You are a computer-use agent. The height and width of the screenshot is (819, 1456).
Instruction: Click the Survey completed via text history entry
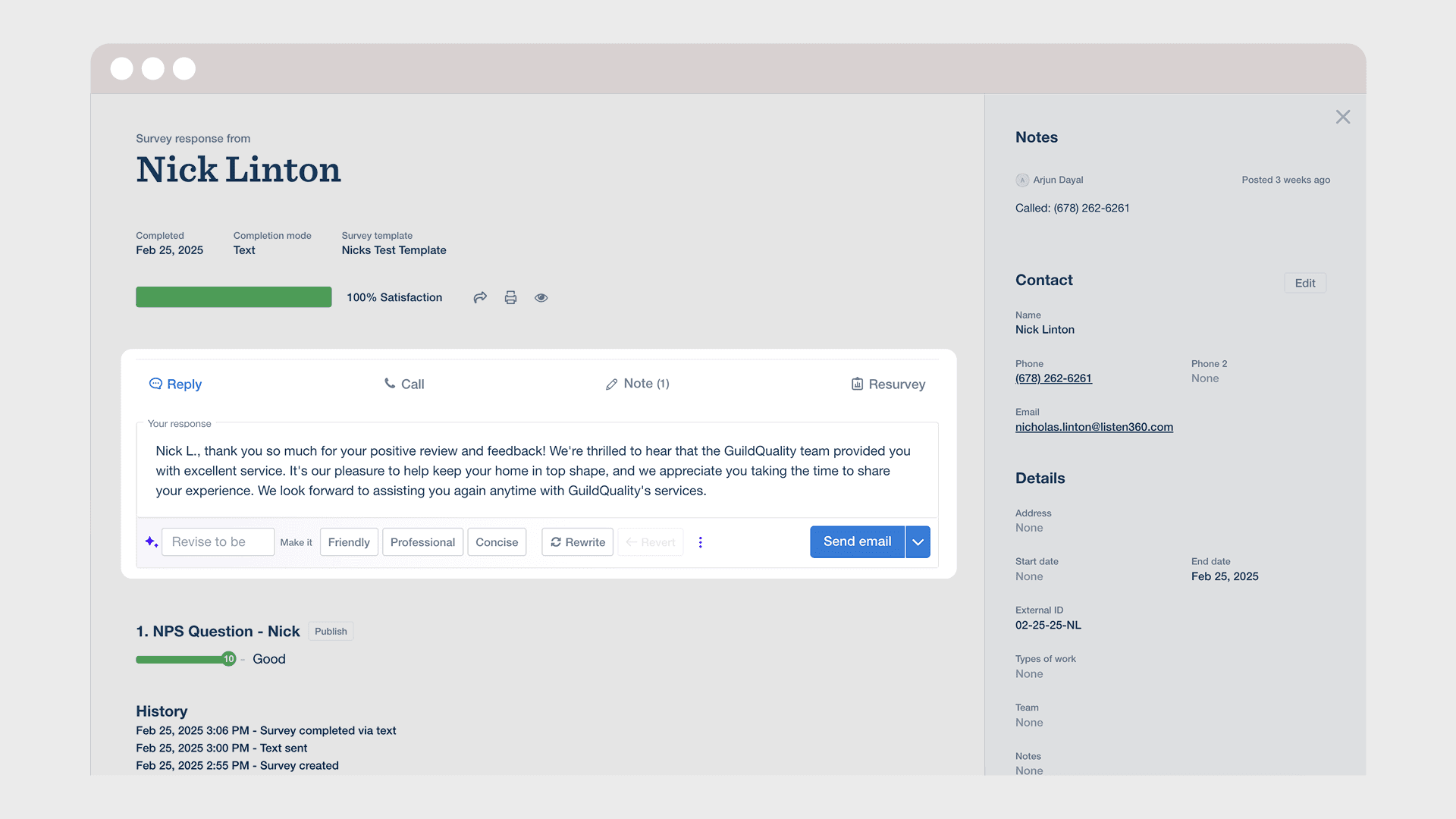pos(265,730)
